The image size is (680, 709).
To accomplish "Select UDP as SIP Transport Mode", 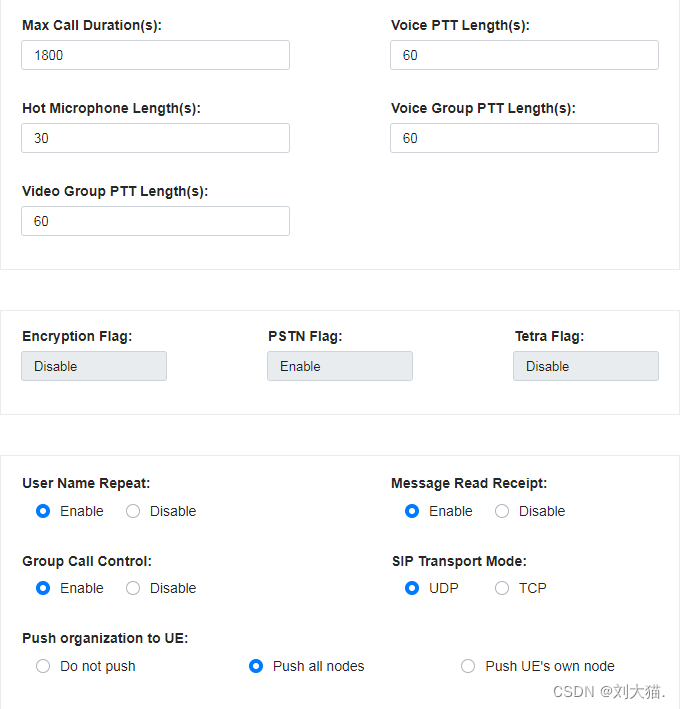I will pos(412,588).
